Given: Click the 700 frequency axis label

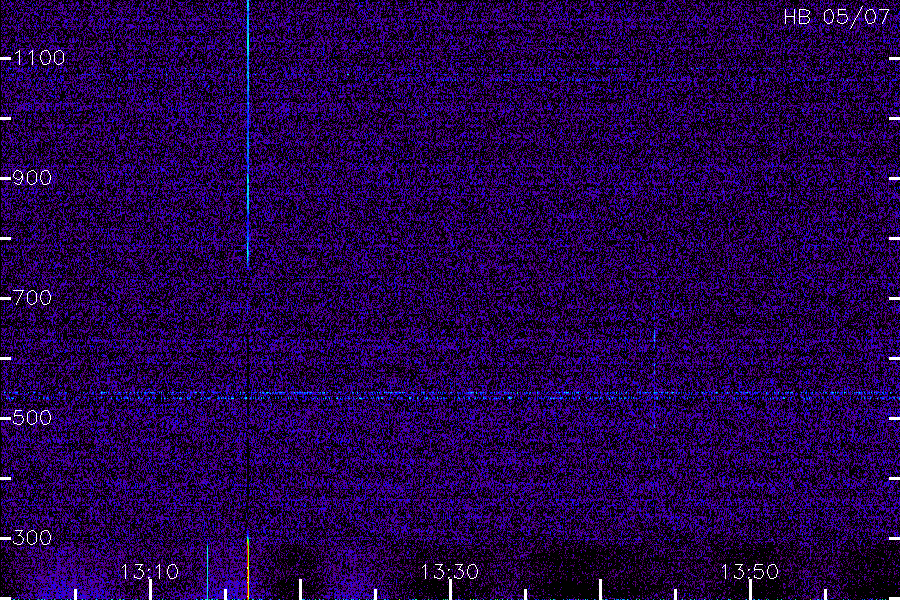Looking at the screenshot, I should (32, 297).
